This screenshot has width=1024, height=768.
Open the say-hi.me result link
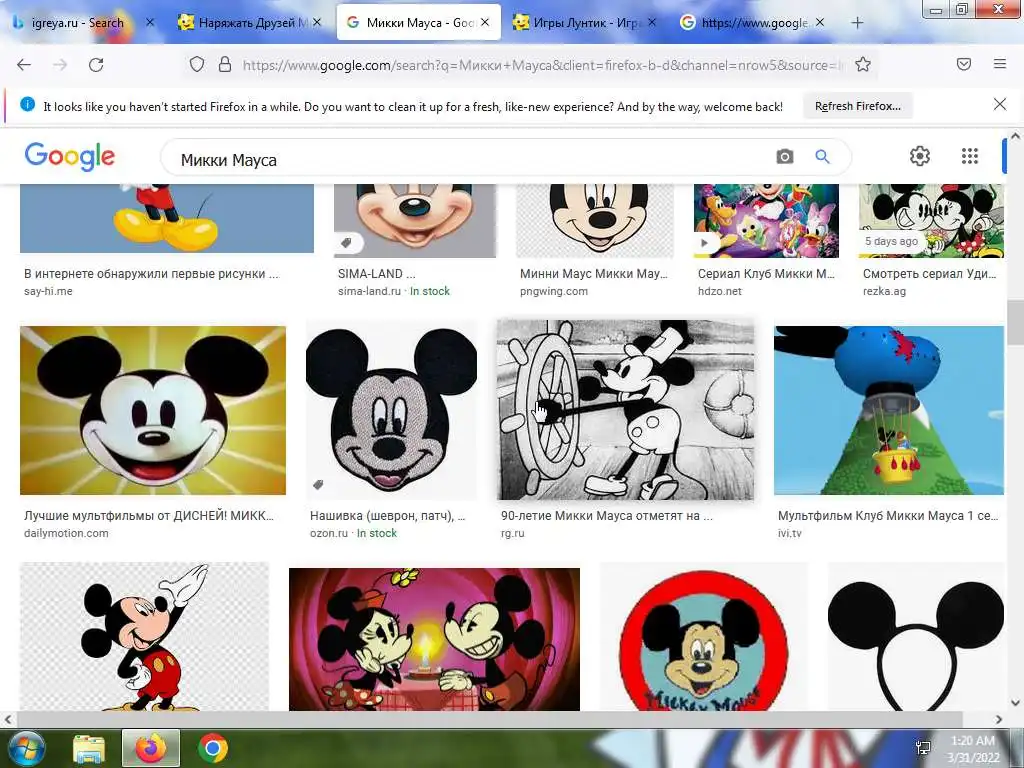[152, 281]
